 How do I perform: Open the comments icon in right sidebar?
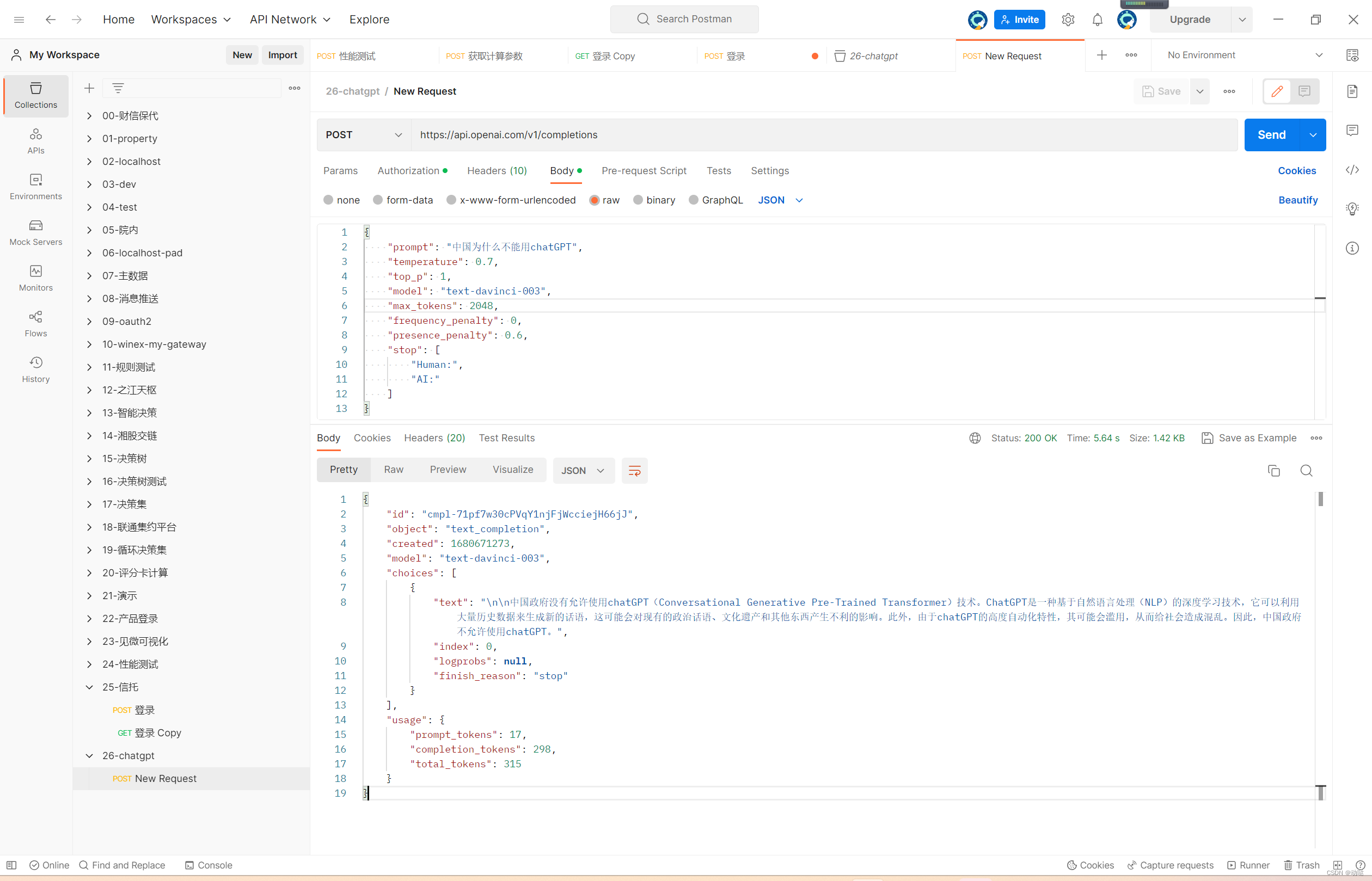pos(1352,131)
